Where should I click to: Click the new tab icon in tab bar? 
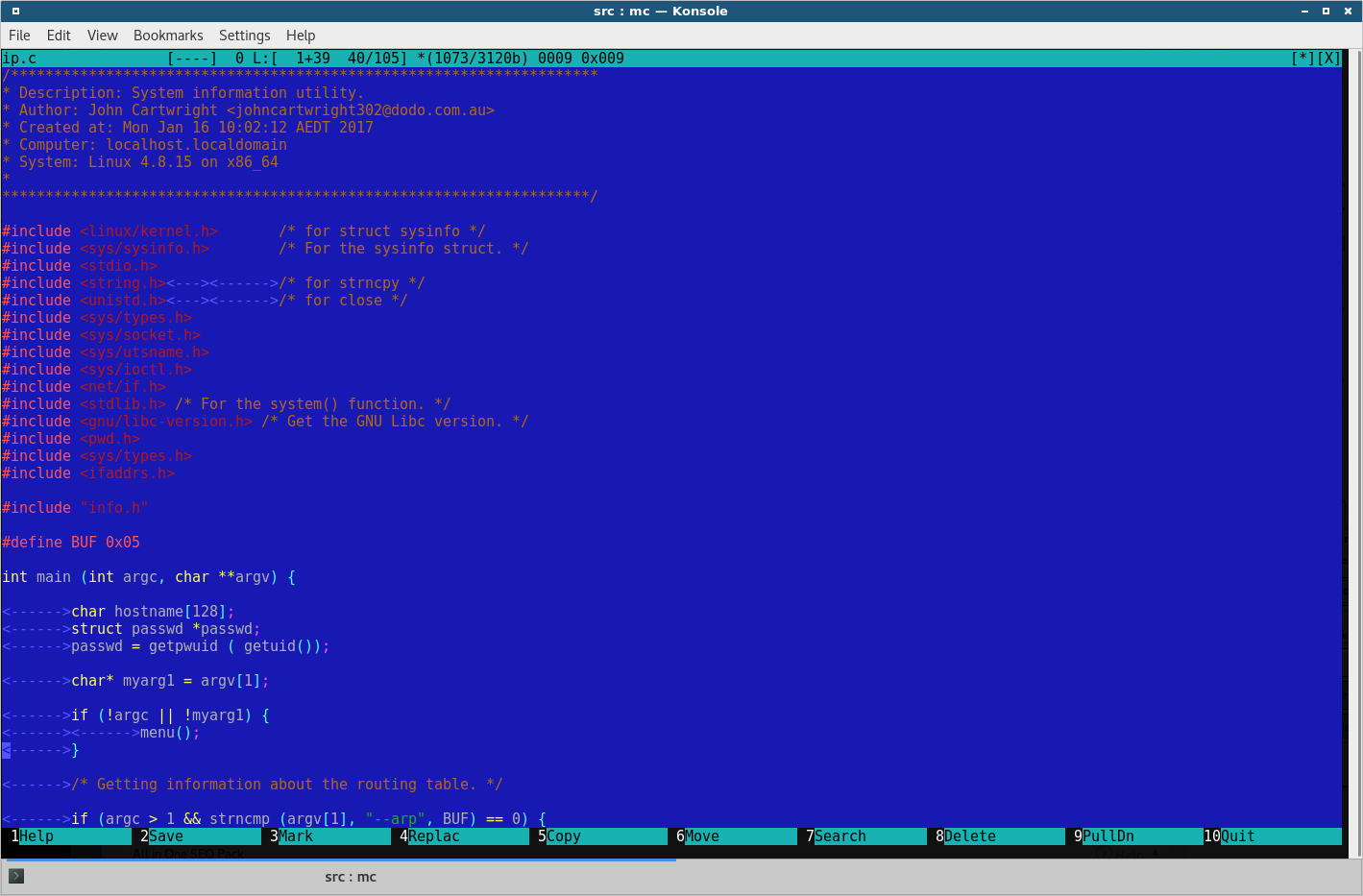tap(16, 876)
